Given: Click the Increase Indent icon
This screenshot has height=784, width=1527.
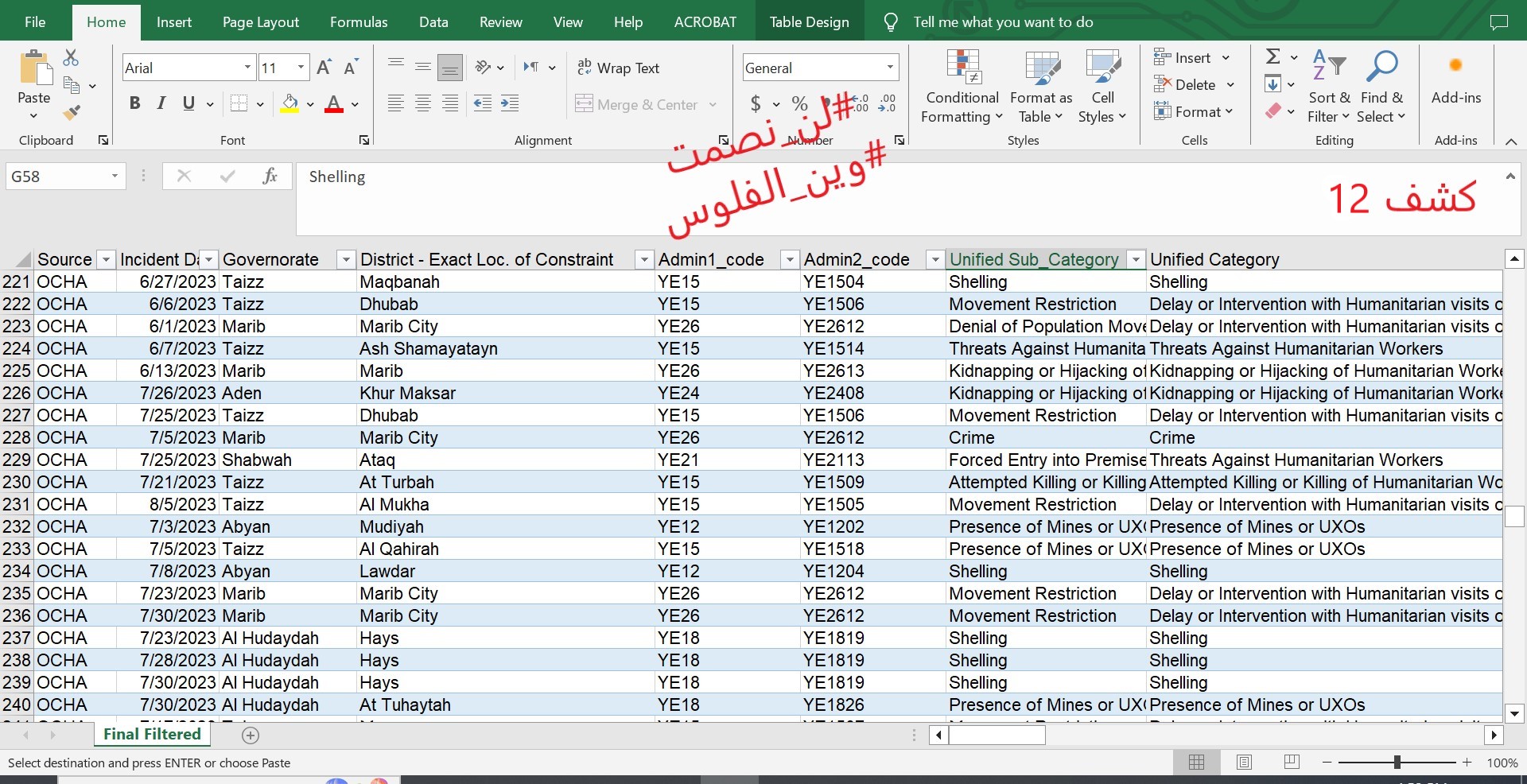Looking at the screenshot, I should click(510, 103).
